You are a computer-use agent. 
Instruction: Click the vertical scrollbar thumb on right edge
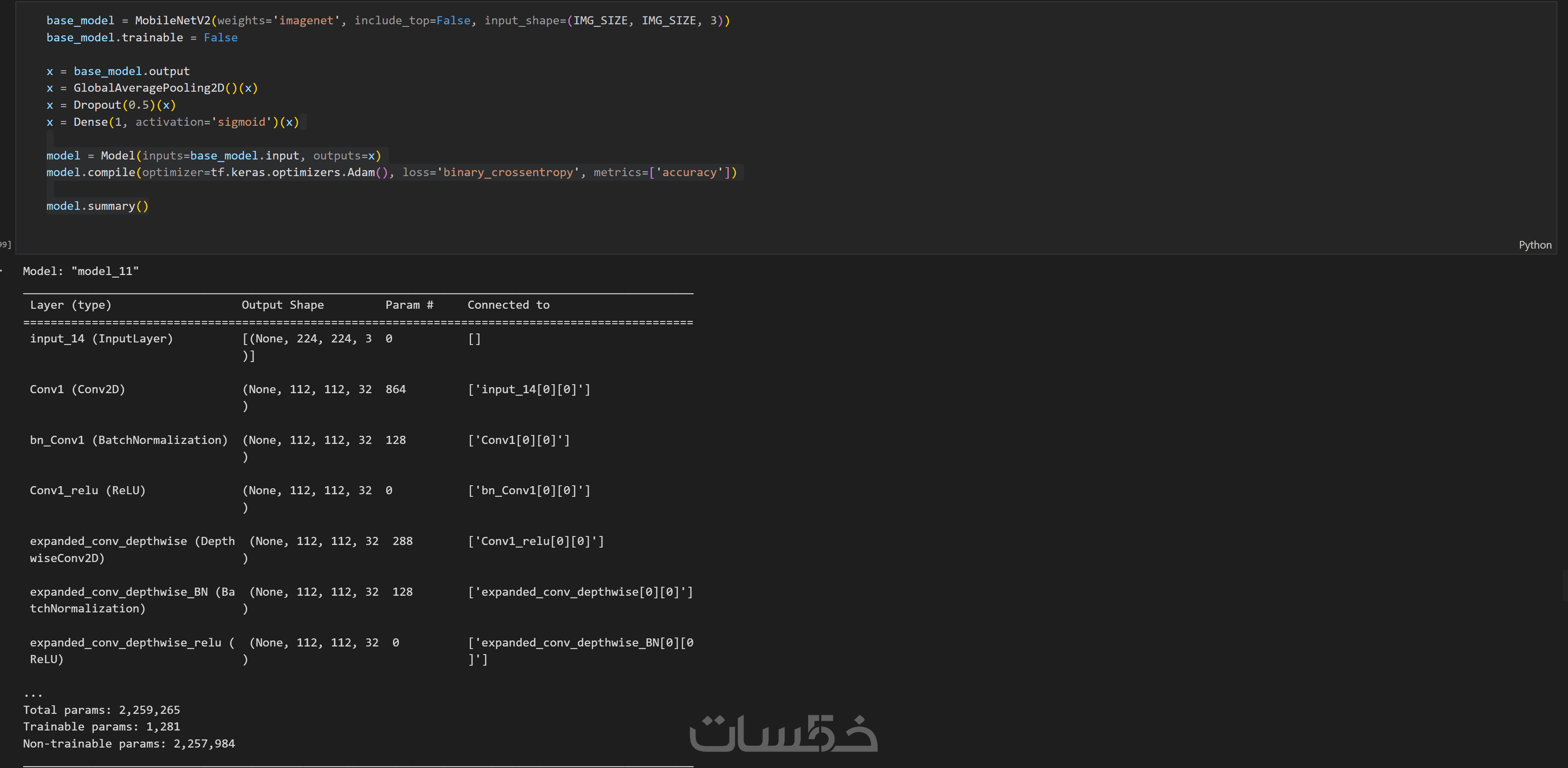click(x=1565, y=585)
